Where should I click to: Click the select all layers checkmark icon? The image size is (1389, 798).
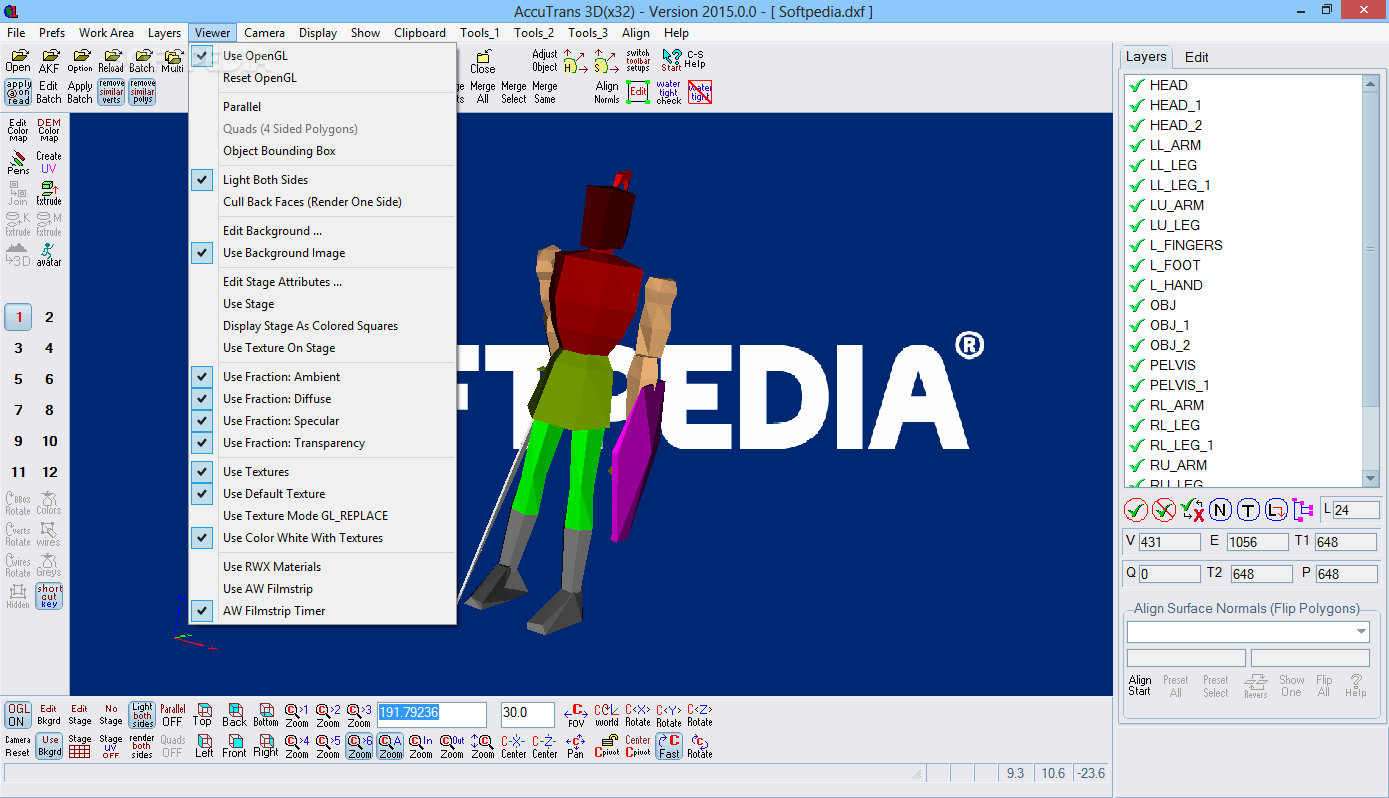[1135, 510]
